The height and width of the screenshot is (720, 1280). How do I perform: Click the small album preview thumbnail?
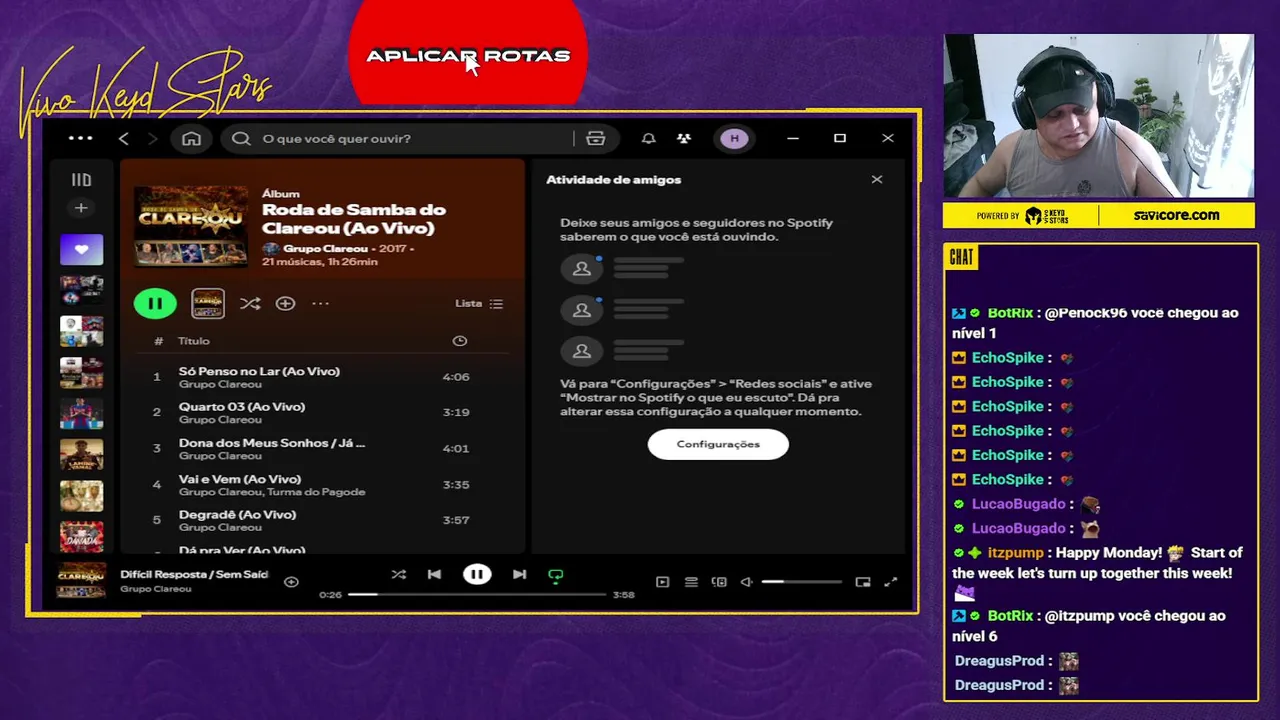click(x=208, y=303)
